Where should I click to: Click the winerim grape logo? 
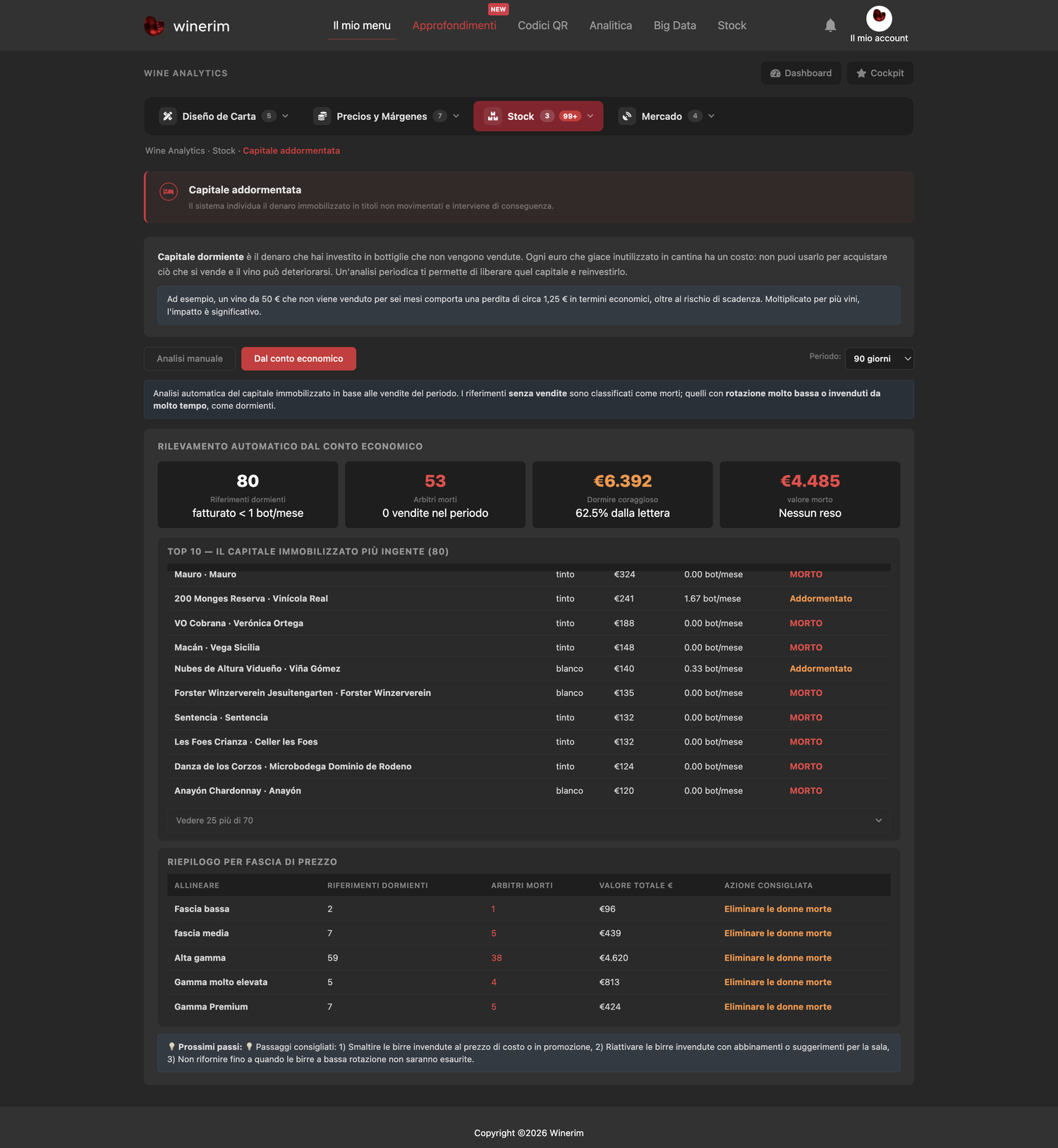pyautogui.click(x=154, y=26)
